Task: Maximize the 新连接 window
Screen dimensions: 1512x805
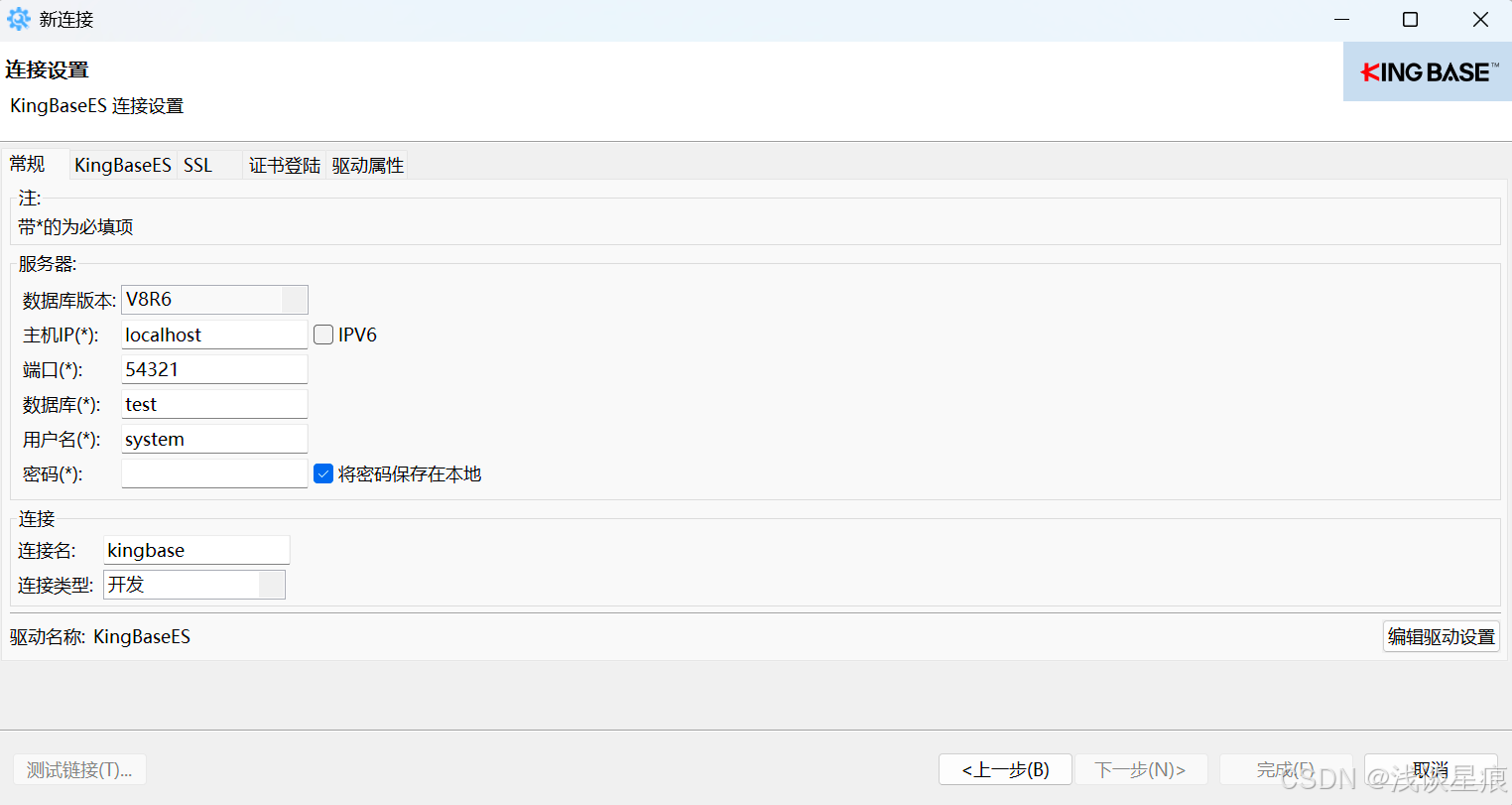Action: coord(1410,20)
